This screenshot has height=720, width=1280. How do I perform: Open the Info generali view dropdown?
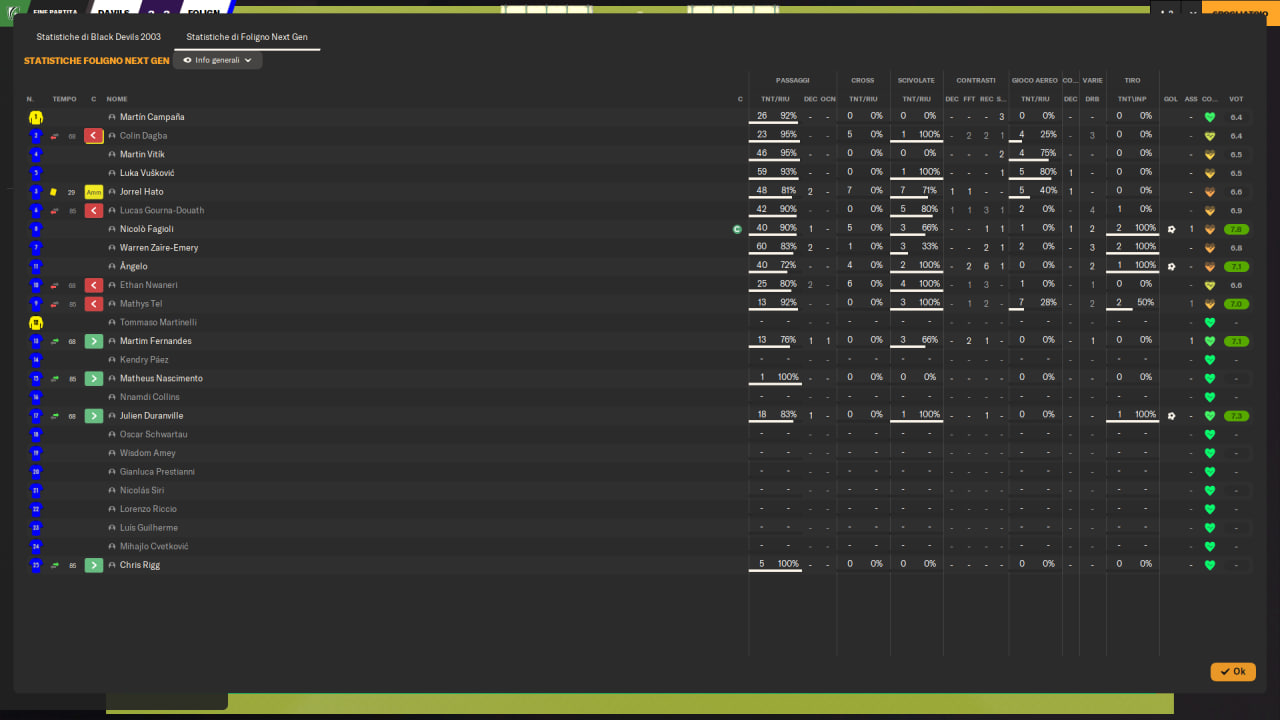[x=218, y=60]
